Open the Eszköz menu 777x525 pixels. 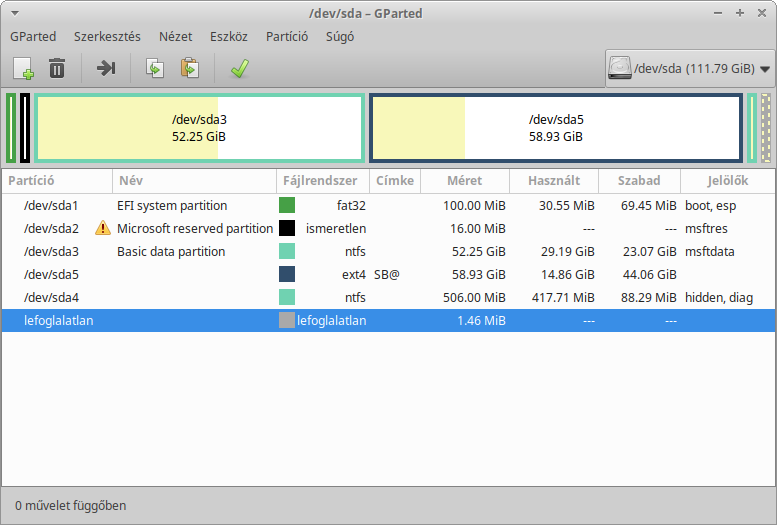[228, 37]
